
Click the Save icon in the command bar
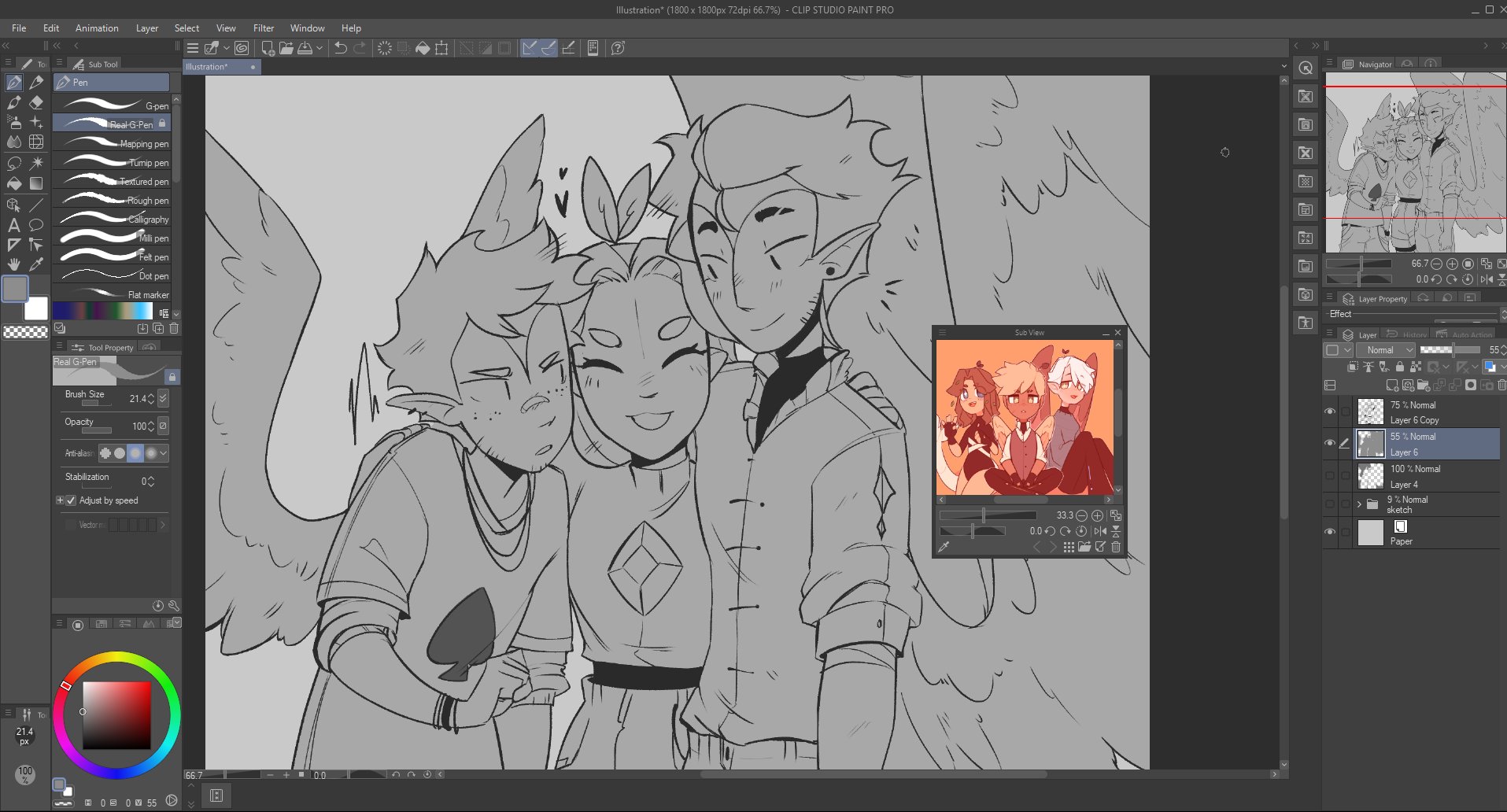(305, 48)
